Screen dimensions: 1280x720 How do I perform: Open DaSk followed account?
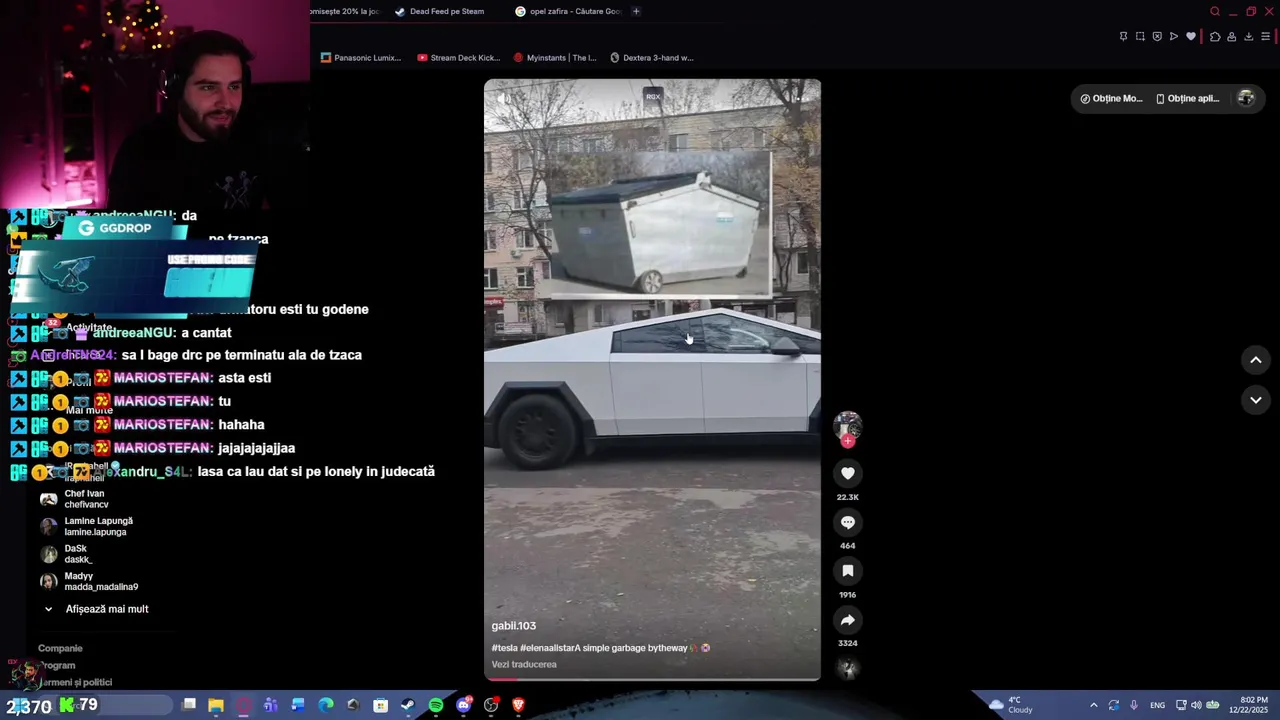66,554
